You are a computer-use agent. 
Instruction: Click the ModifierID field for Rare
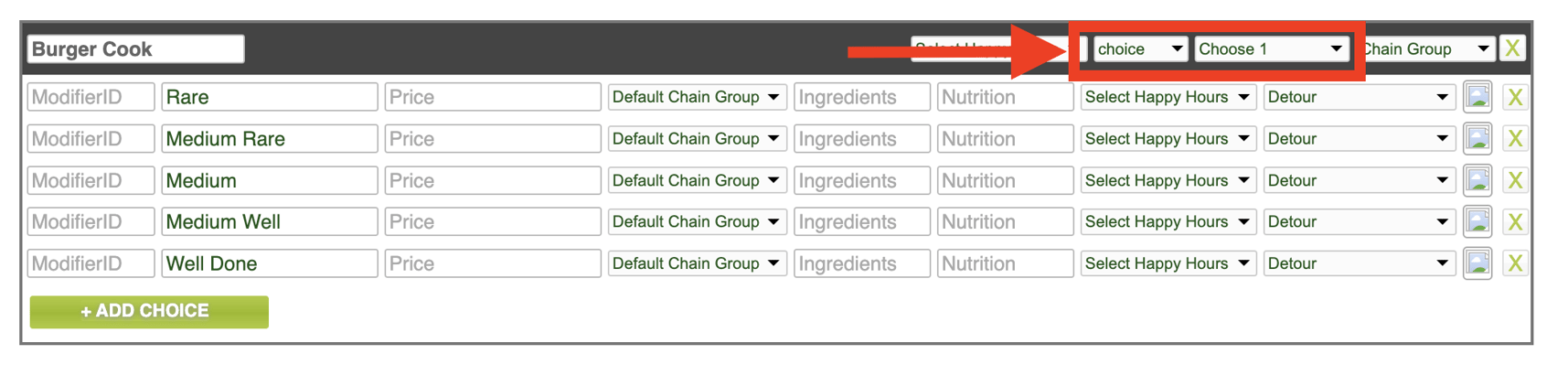pos(91,97)
